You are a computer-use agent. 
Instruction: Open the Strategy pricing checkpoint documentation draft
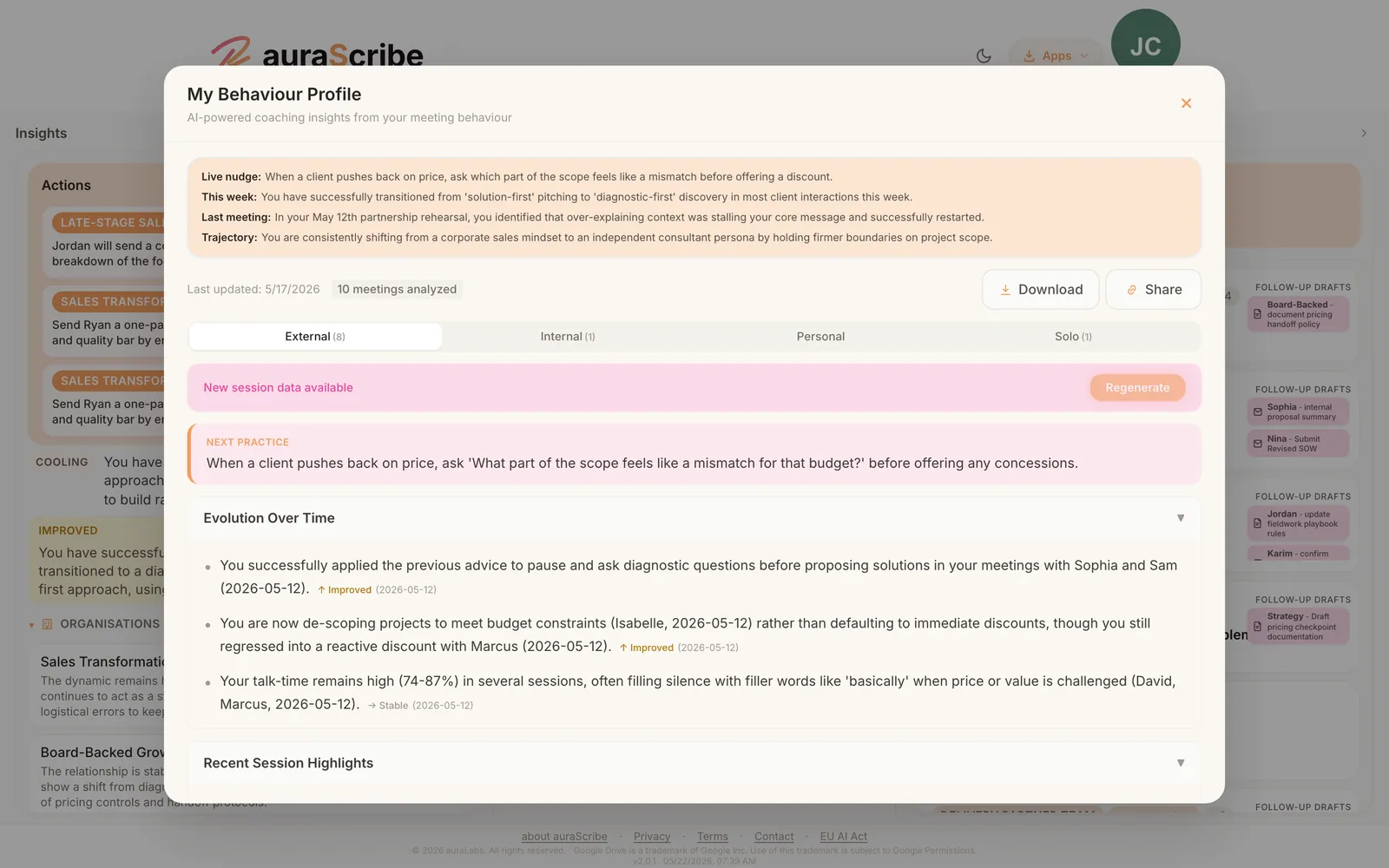pos(1298,627)
